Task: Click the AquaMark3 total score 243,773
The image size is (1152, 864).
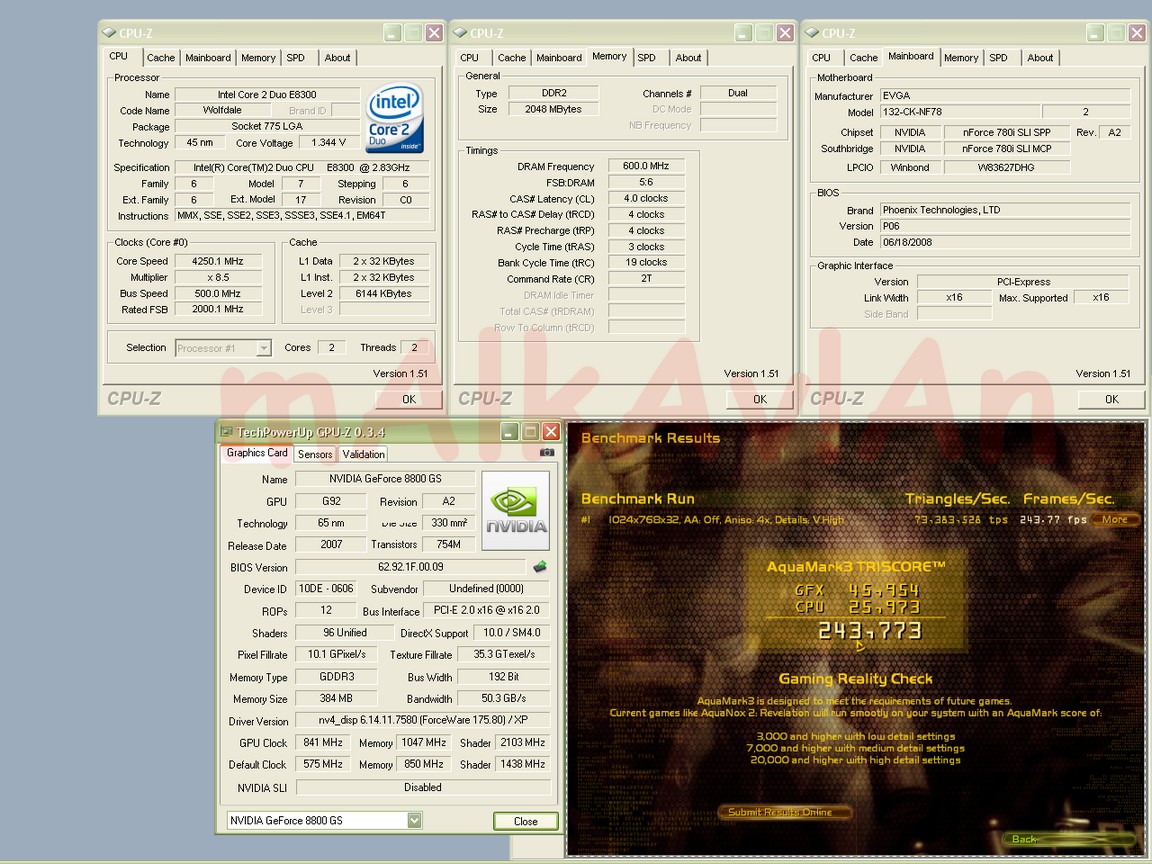Action: pyautogui.click(x=870, y=630)
